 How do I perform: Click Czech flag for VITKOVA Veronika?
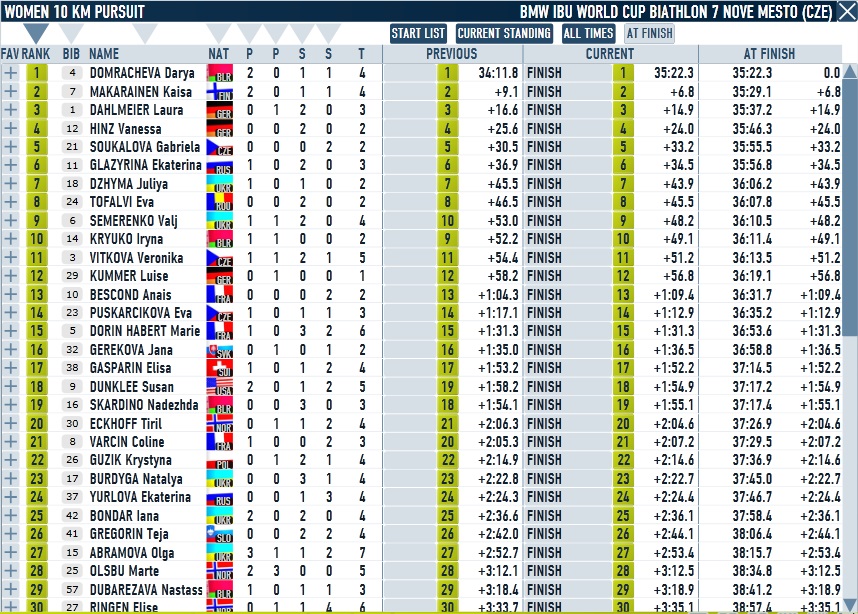(x=219, y=257)
